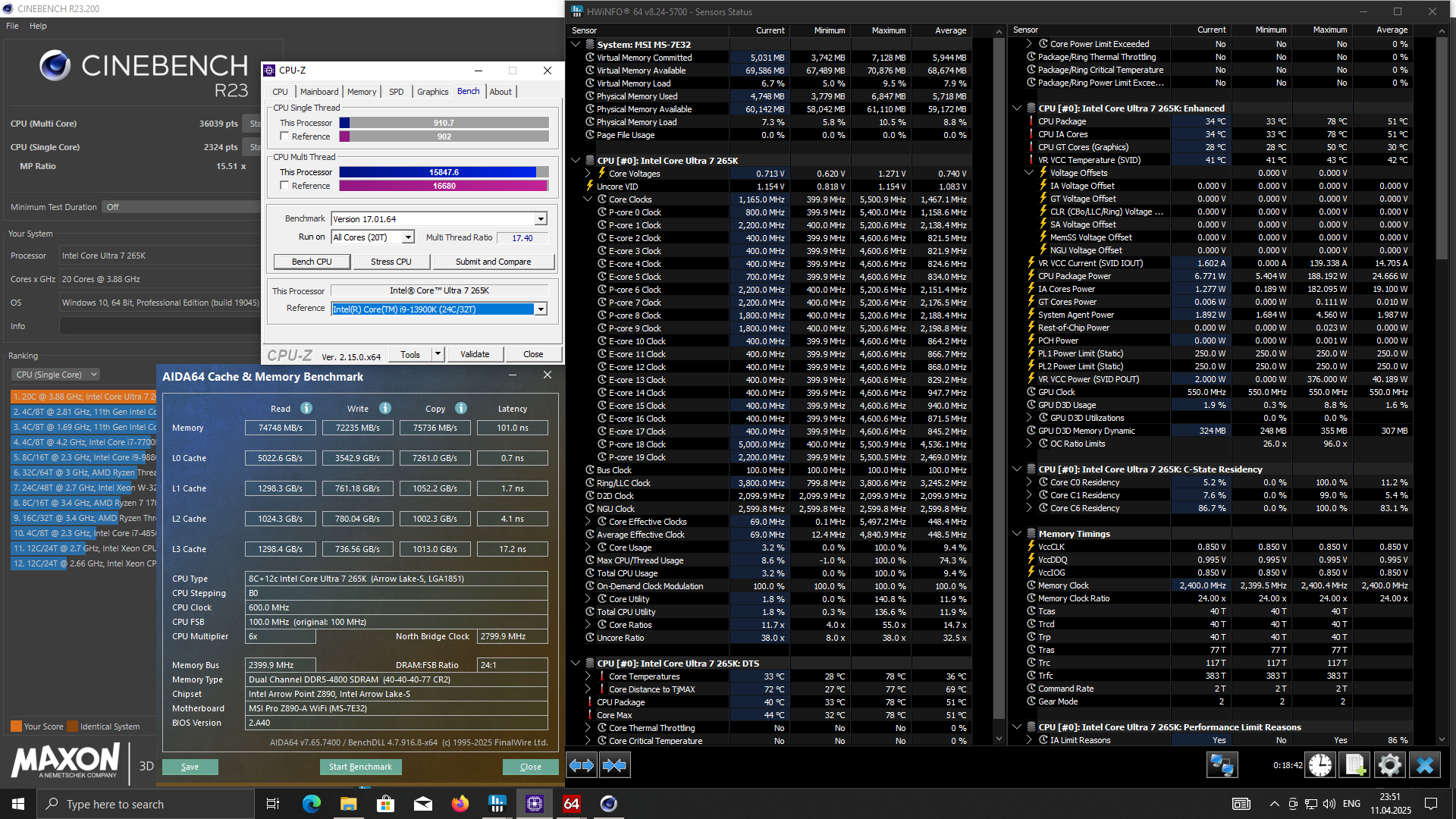Click HWiNFO expand columns arrows icon

582,765
